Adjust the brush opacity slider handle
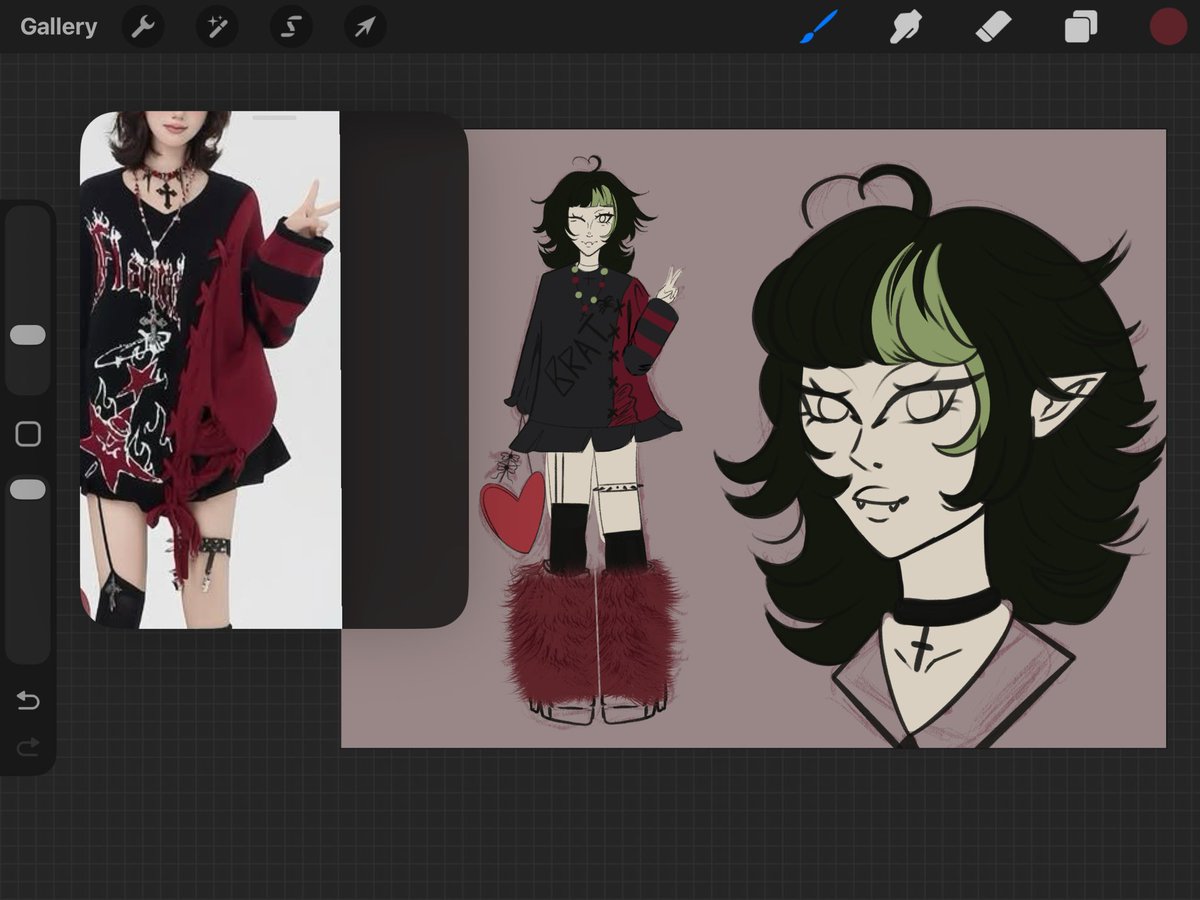The height and width of the screenshot is (900, 1200). tap(28, 489)
